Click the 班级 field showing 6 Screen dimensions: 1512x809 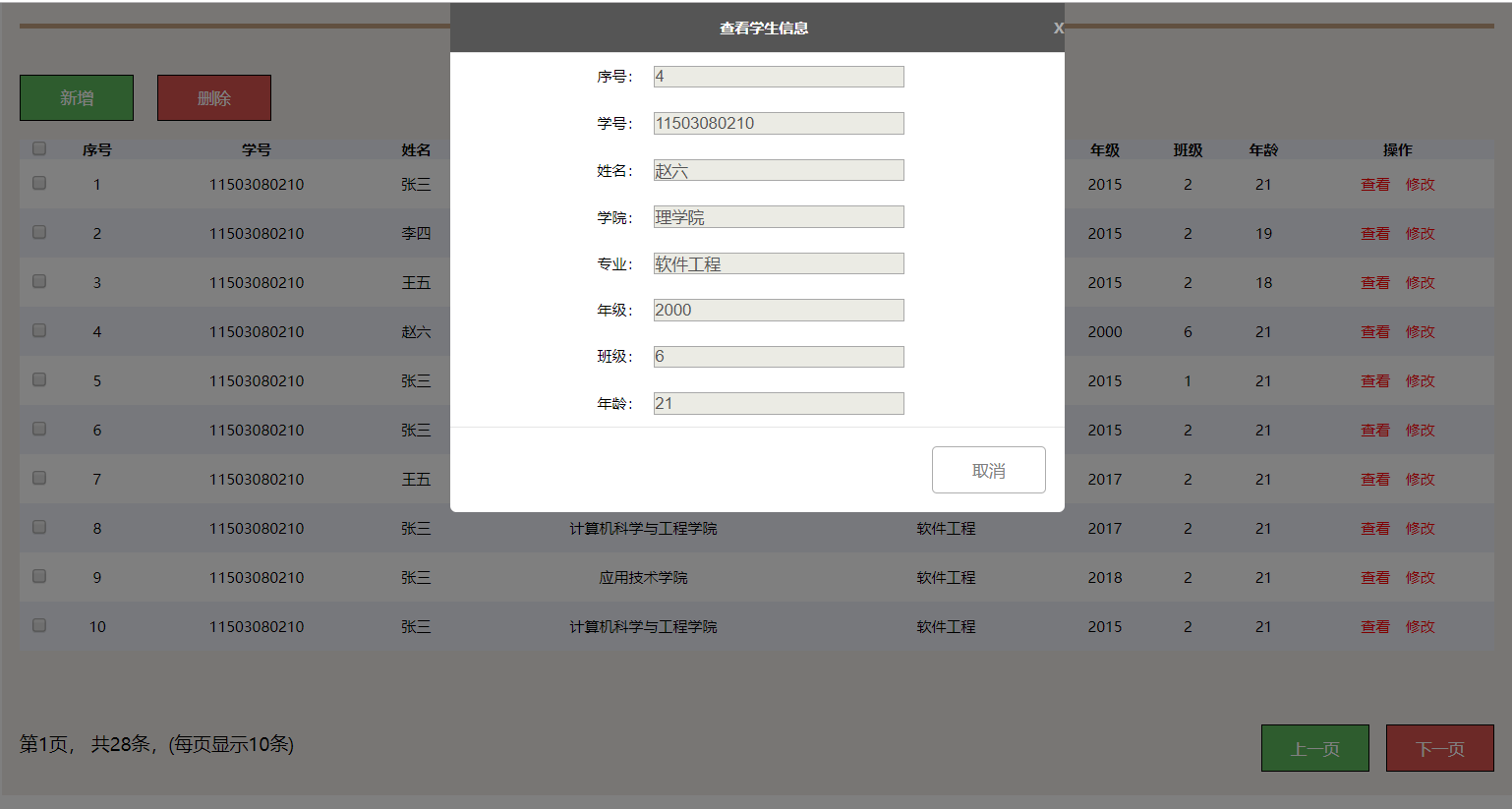779,357
